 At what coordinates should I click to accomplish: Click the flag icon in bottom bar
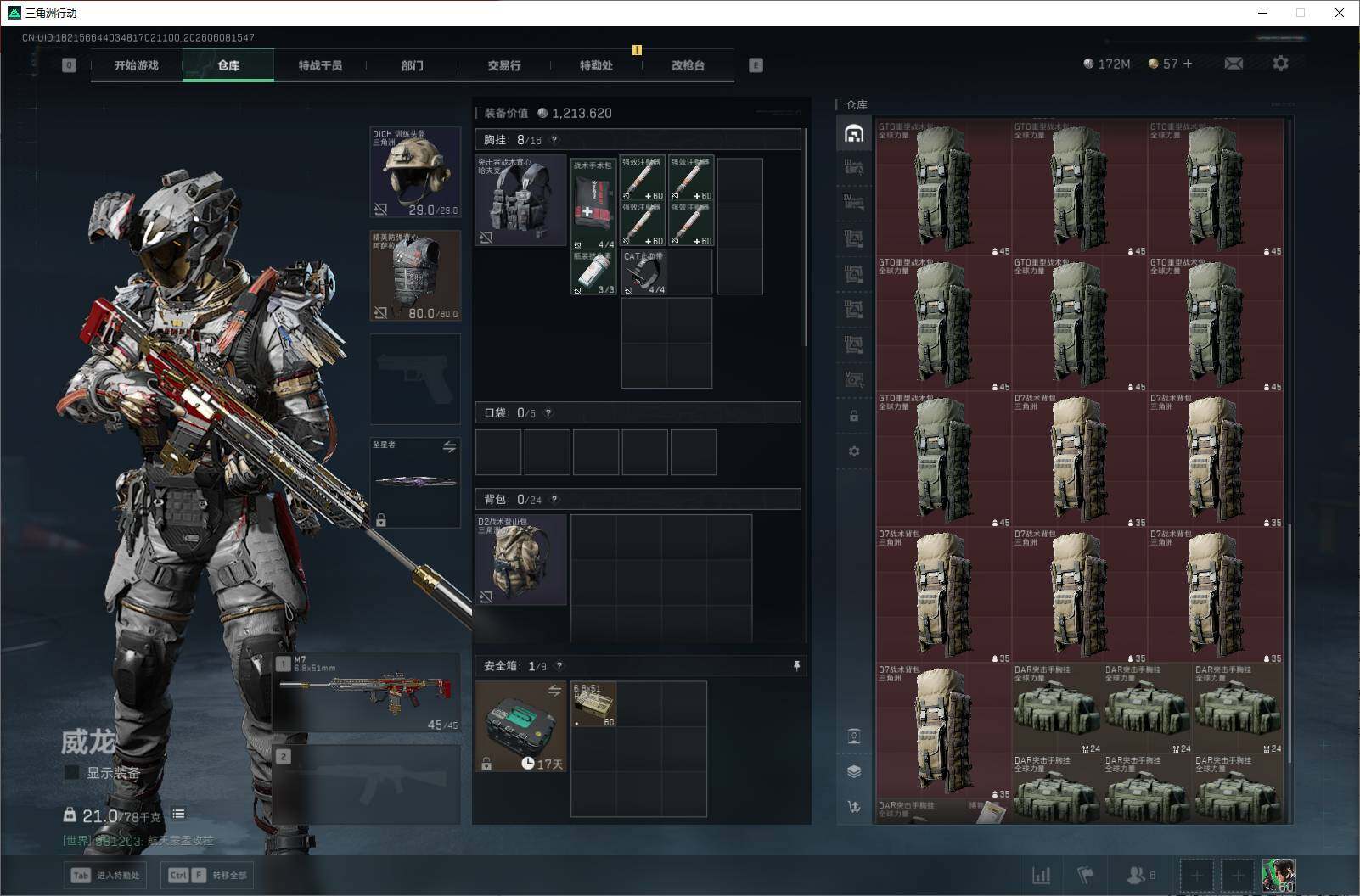(1085, 875)
